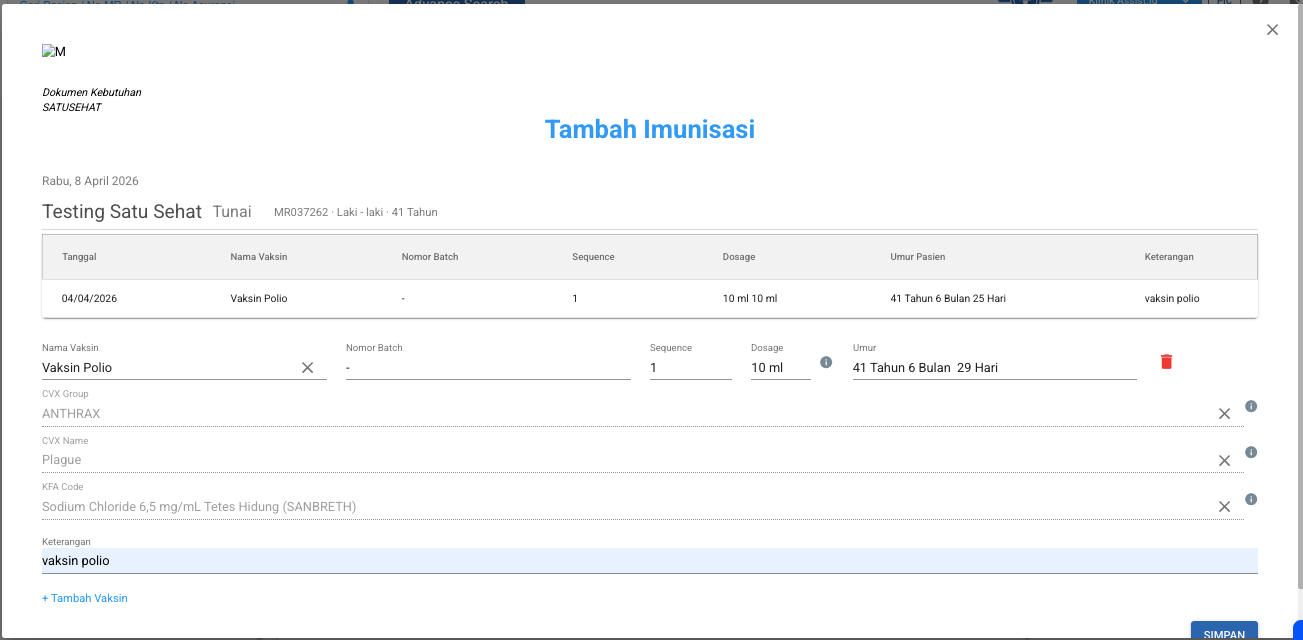Show info for the CVX Group field
1303x640 pixels.
[x=1251, y=406]
